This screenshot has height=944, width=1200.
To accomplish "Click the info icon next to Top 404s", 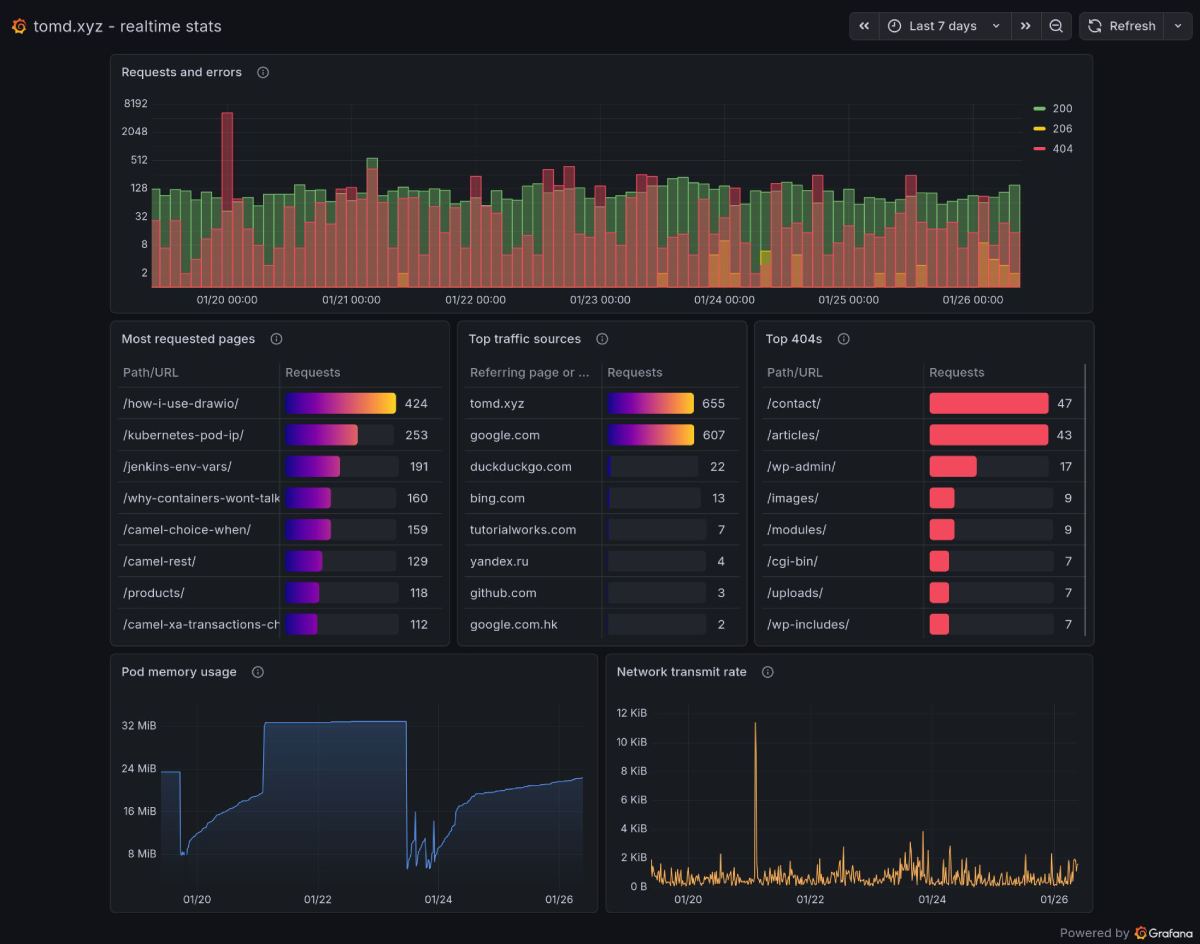I will coord(843,339).
